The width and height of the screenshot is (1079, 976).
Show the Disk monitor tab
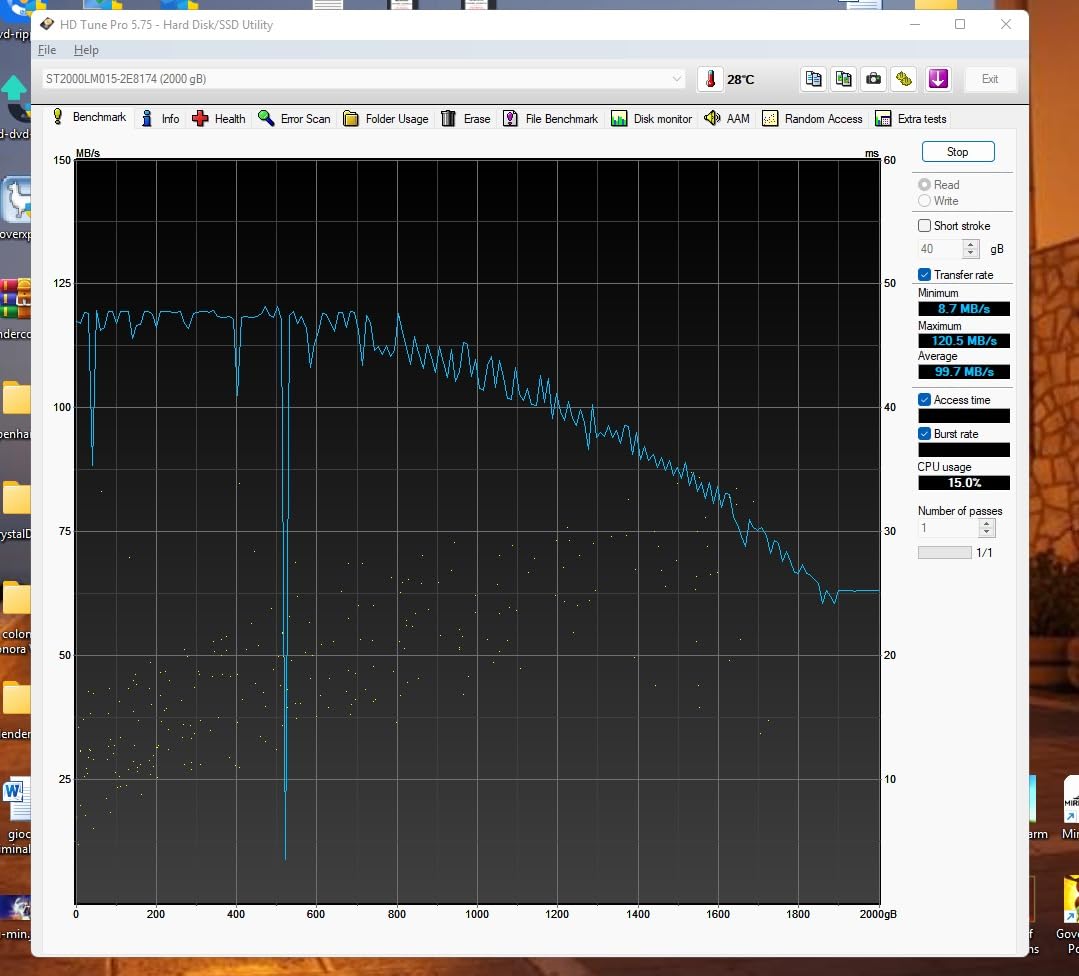652,118
